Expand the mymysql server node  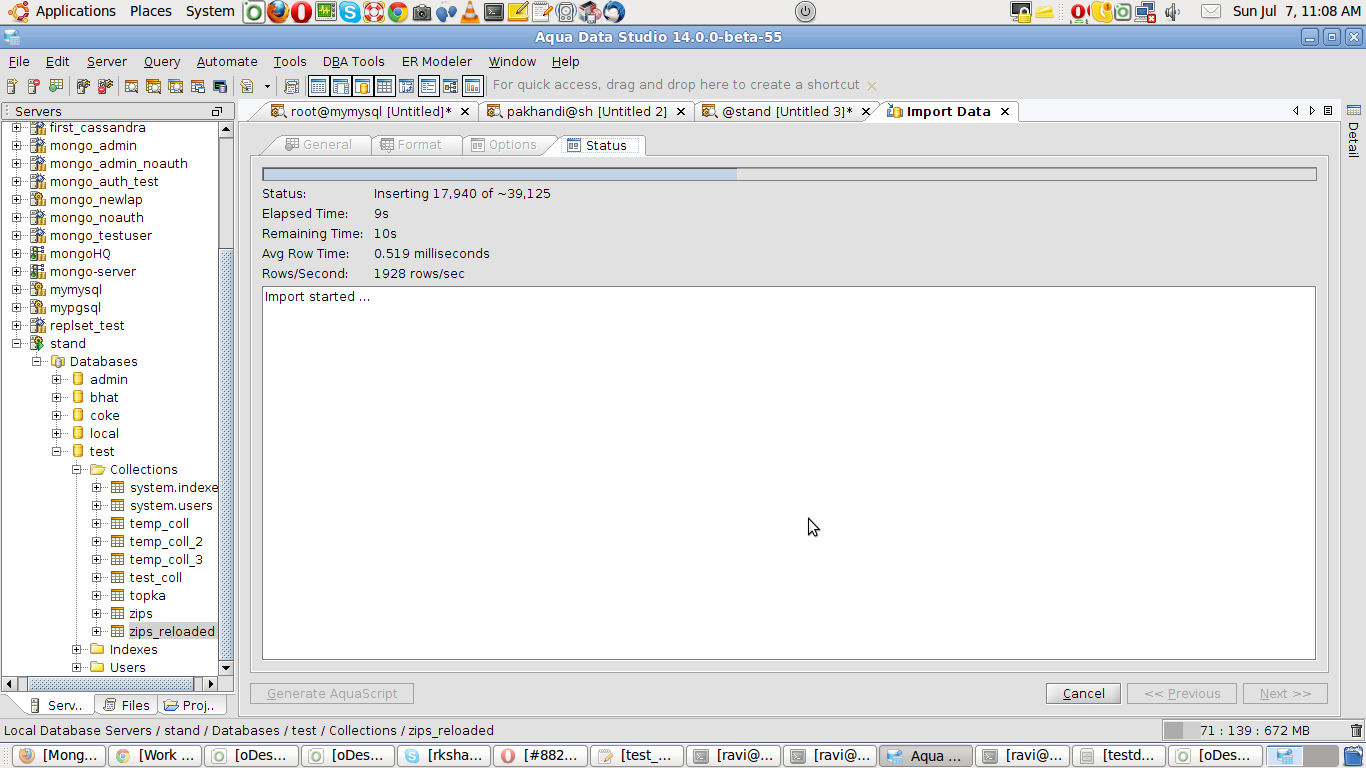(16, 290)
